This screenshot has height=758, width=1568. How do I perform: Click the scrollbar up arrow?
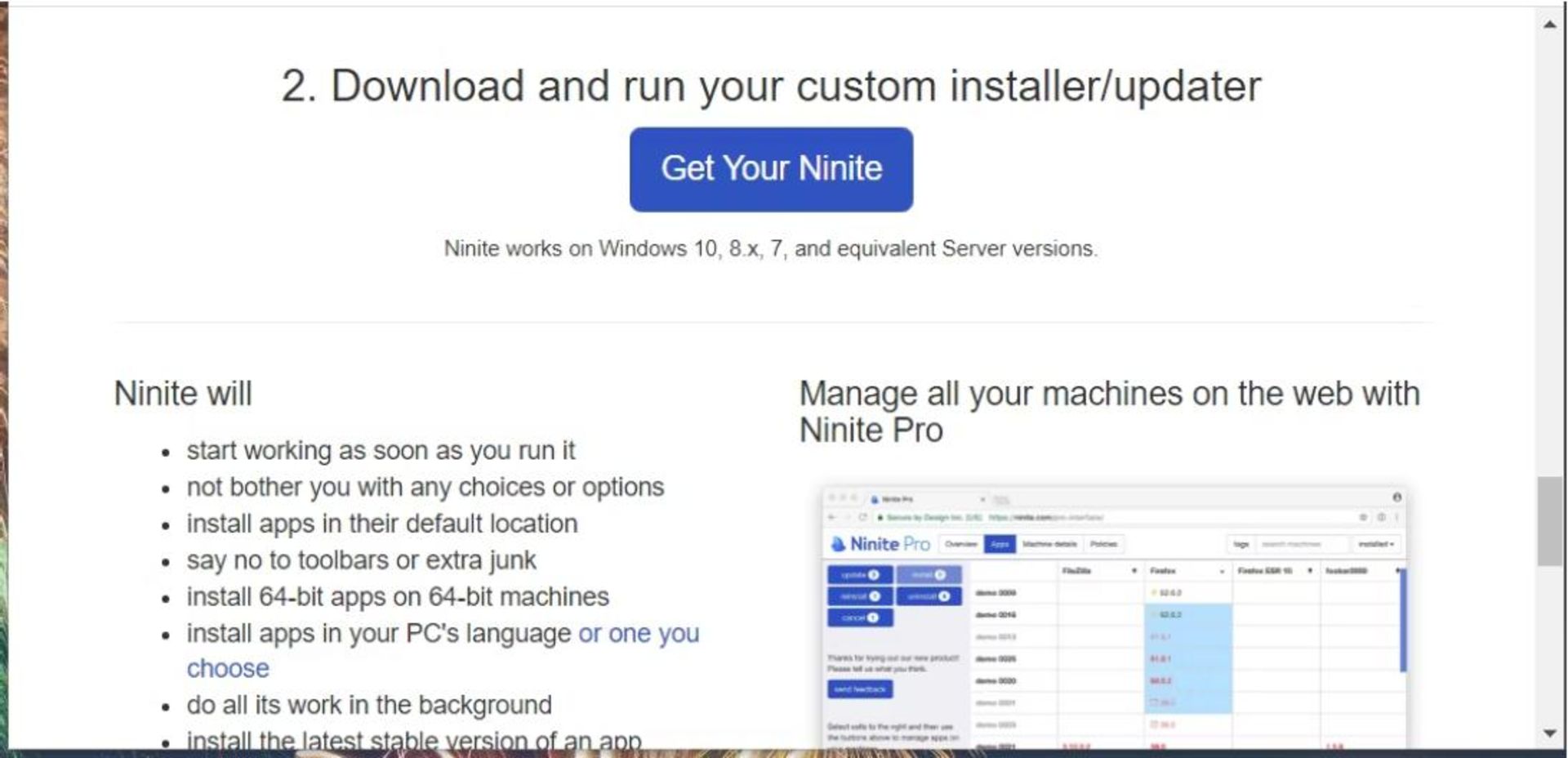click(1549, 25)
